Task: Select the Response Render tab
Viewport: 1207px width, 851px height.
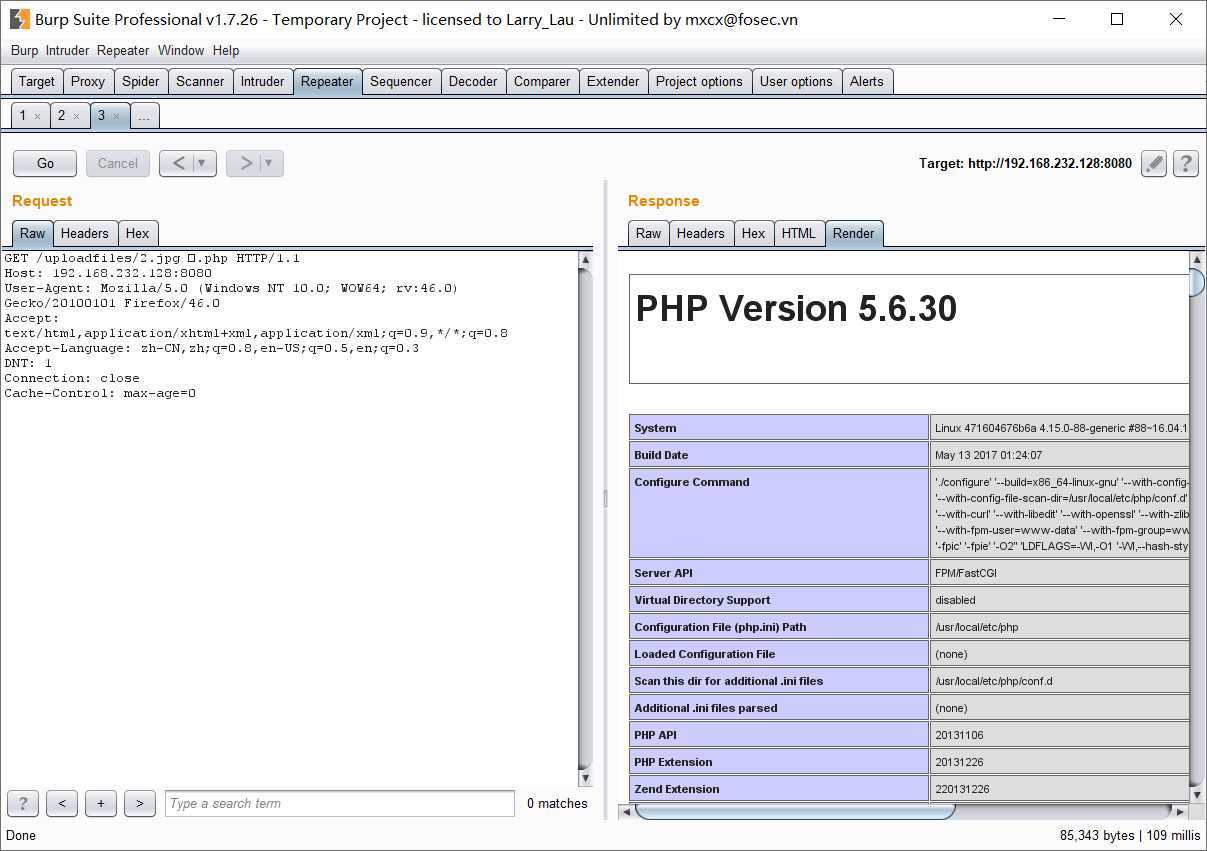Action: pos(853,233)
